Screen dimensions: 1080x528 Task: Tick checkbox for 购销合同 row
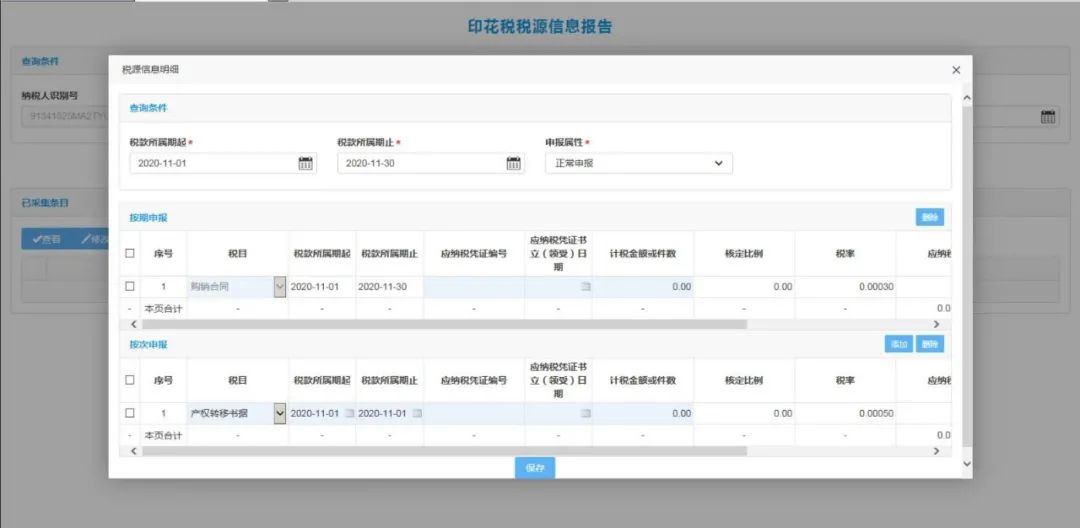[x=130, y=287]
